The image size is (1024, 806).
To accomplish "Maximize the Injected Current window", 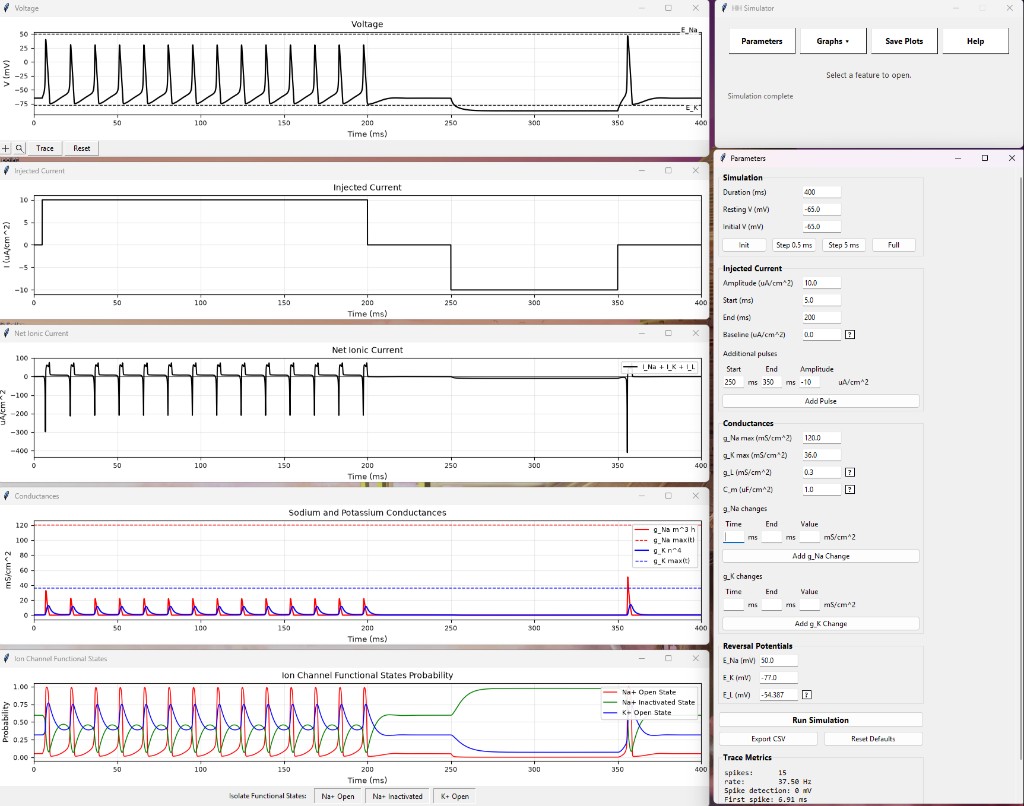I will [668, 170].
